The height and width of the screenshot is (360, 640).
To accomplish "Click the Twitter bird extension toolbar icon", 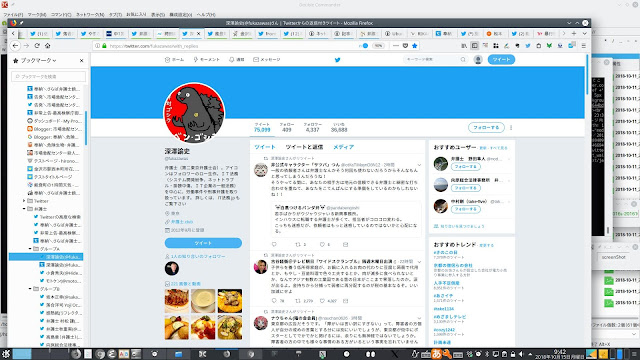I will click(x=528, y=46).
